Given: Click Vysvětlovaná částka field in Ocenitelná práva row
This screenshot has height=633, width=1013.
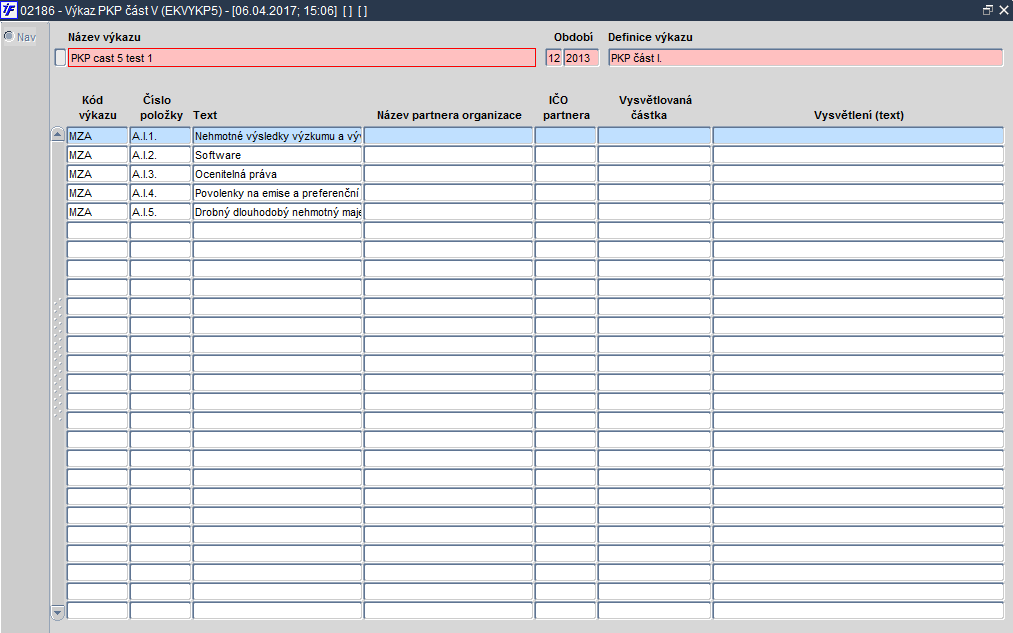Looking at the screenshot, I should pyautogui.click(x=654, y=174).
